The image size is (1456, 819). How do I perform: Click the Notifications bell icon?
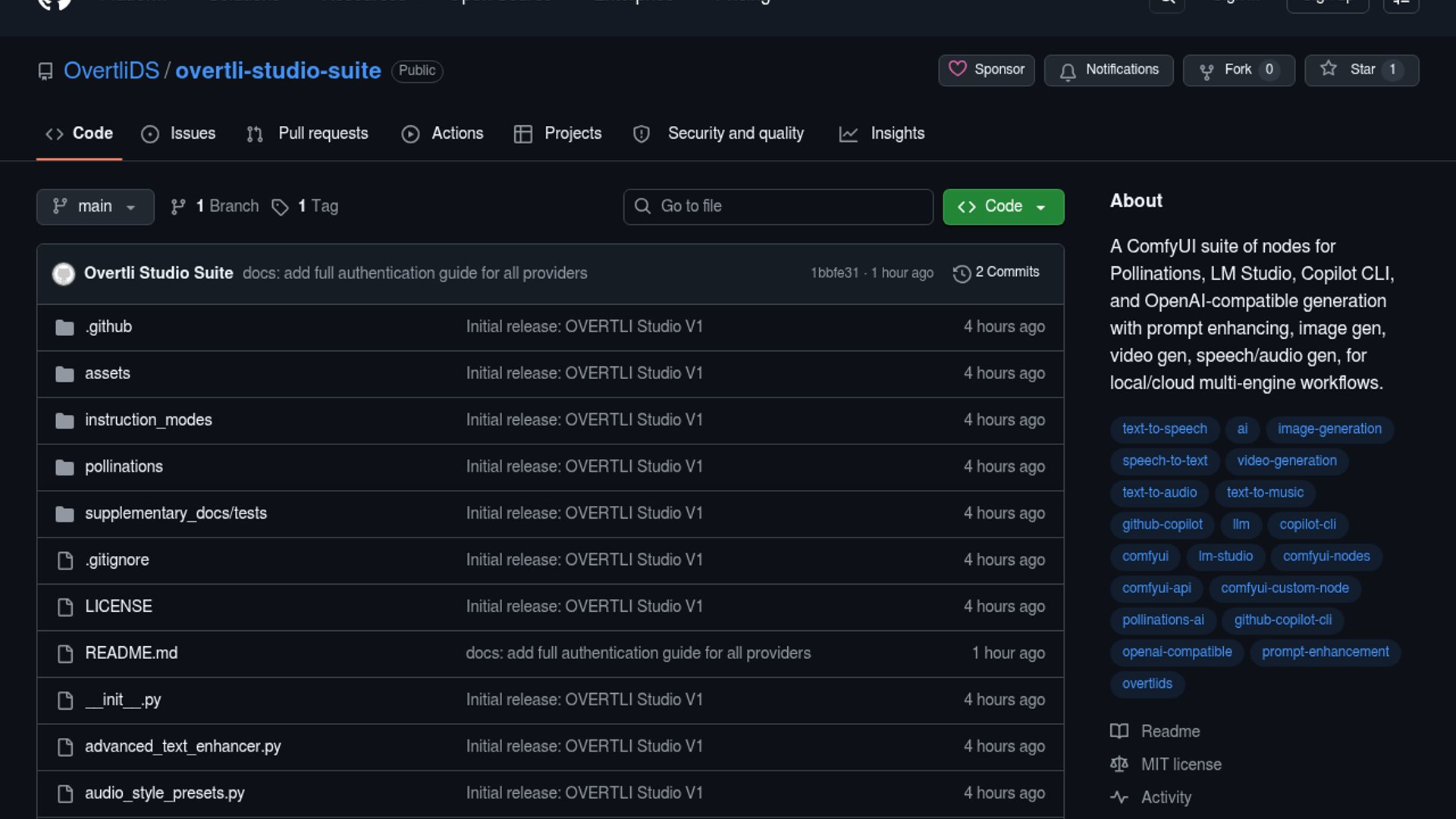point(1068,71)
